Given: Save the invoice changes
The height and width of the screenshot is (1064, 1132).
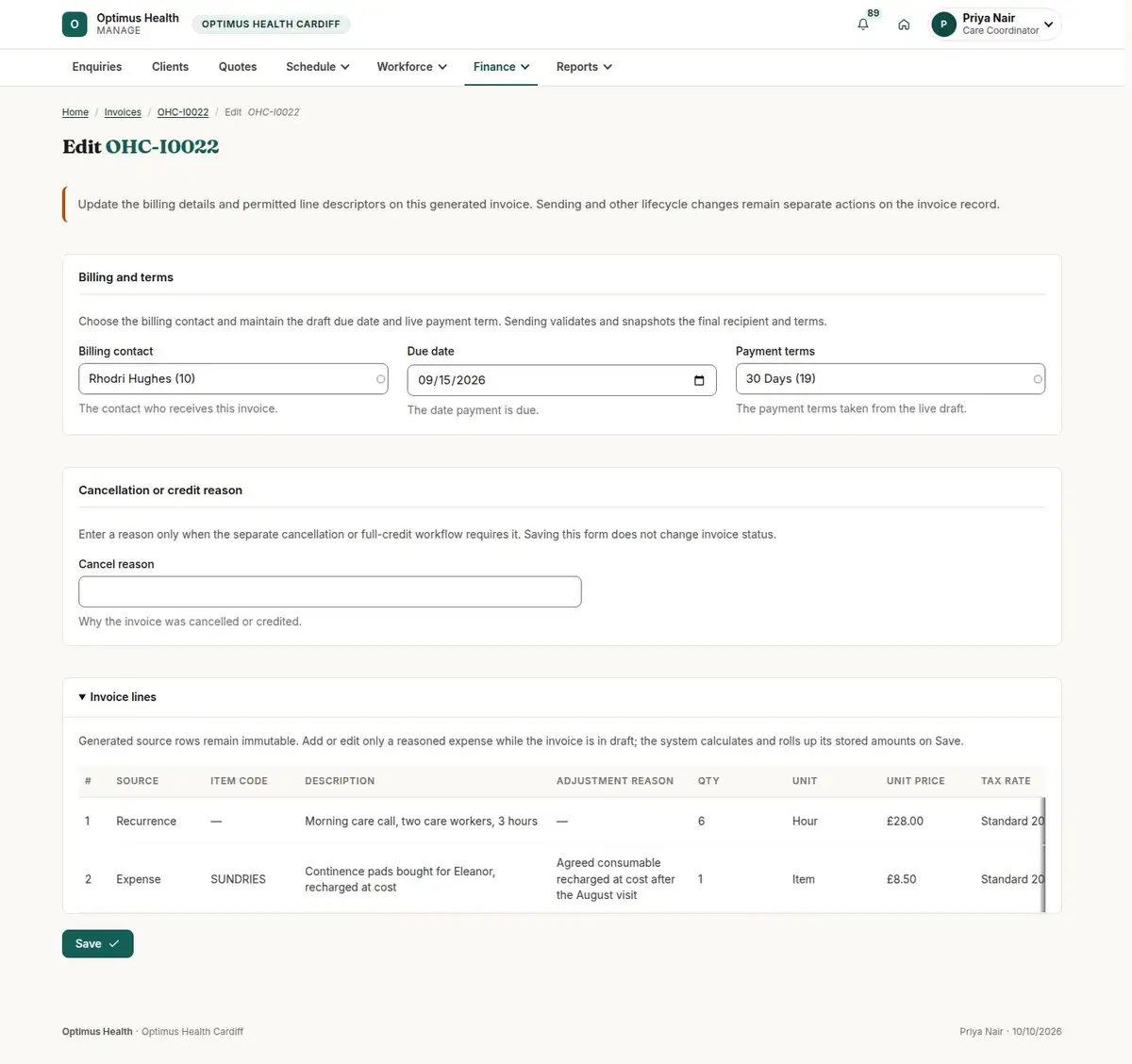Looking at the screenshot, I should coord(98,943).
